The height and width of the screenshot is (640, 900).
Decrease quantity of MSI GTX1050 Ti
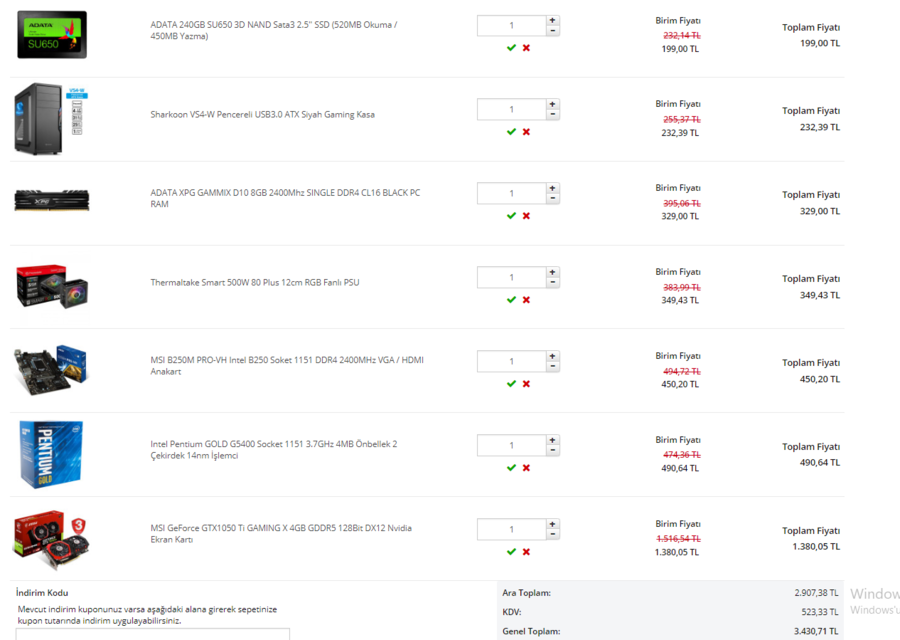552,534
